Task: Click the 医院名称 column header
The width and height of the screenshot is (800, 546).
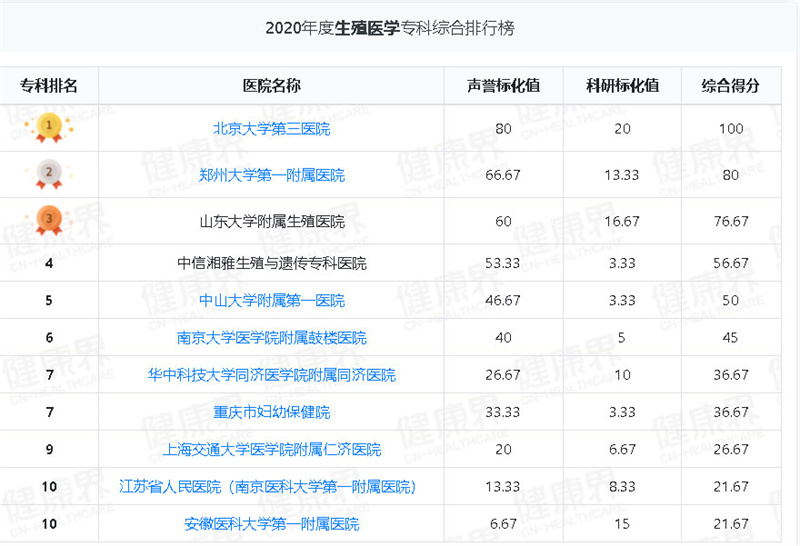Action: [272, 85]
